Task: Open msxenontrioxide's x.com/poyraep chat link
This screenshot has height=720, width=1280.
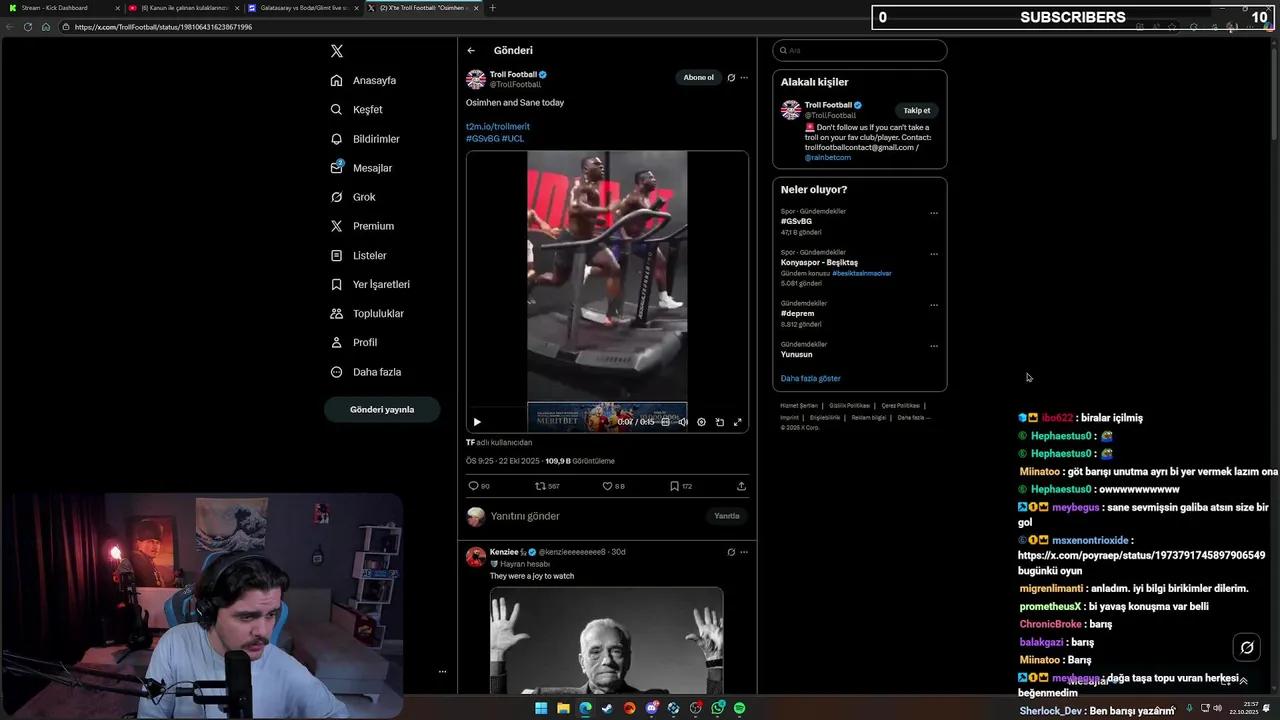Action: (1141, 555)
